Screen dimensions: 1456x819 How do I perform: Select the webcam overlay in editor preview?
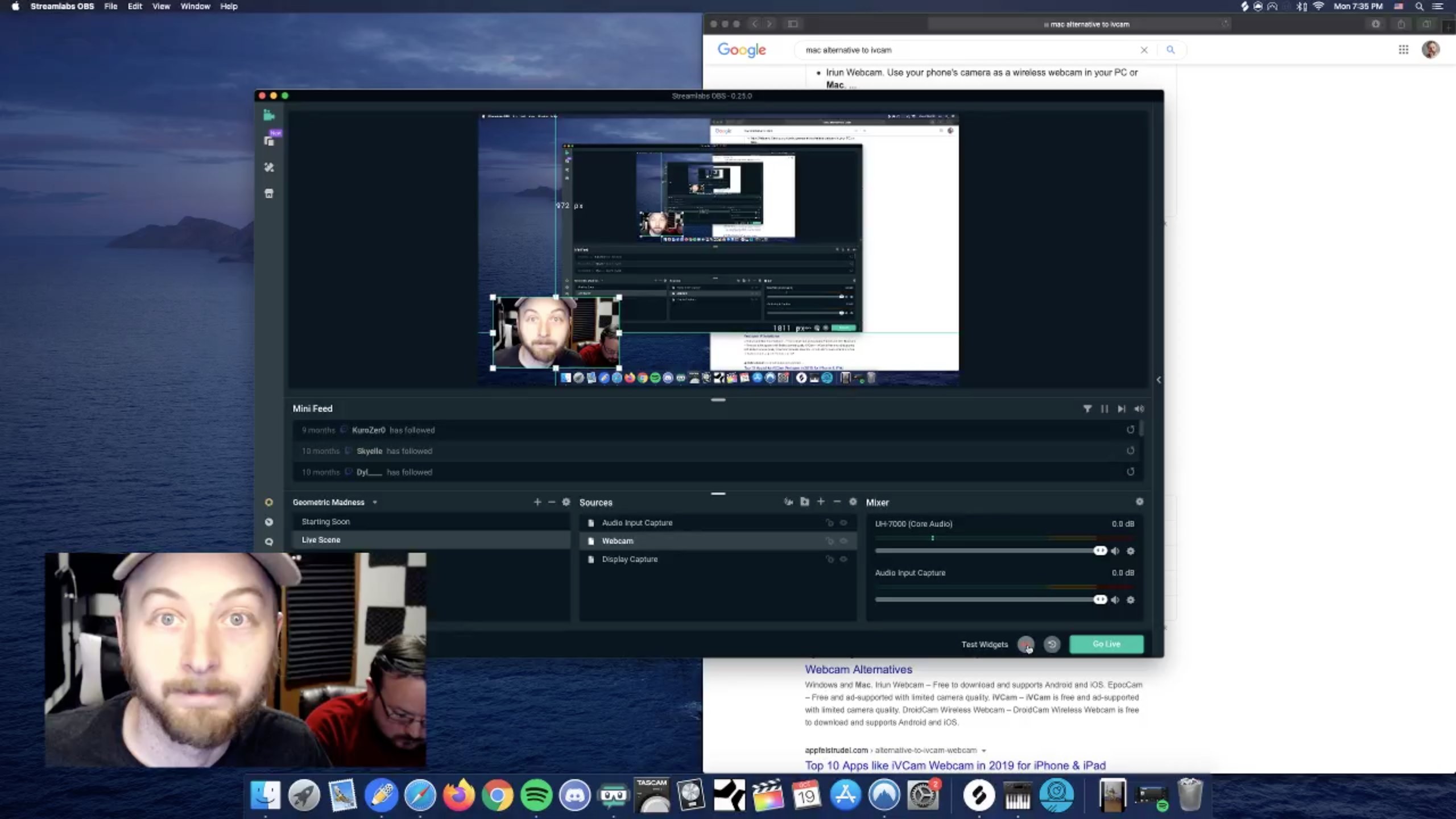tap(556, 333)
